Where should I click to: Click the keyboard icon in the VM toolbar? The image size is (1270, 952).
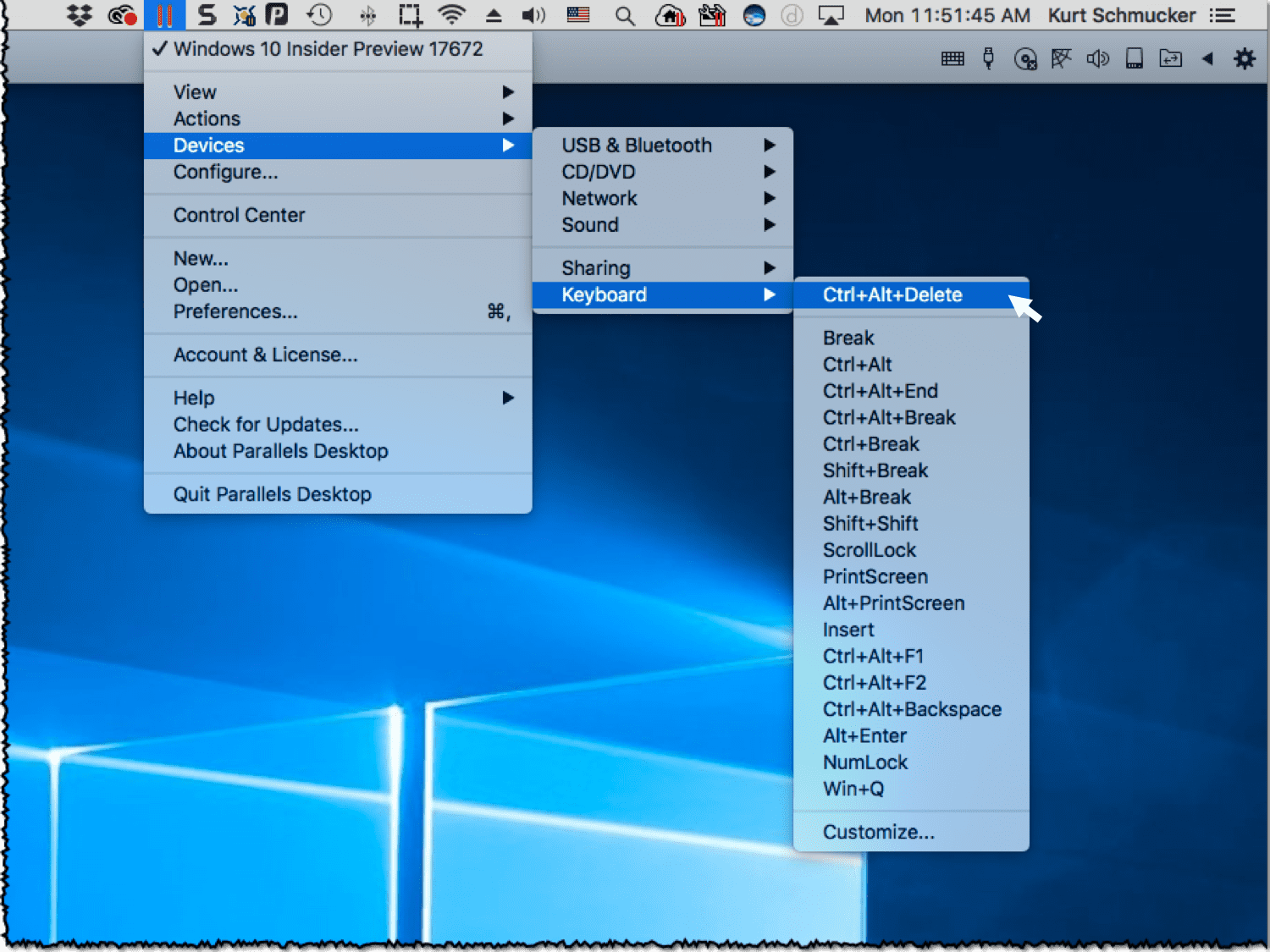[952, 58]
